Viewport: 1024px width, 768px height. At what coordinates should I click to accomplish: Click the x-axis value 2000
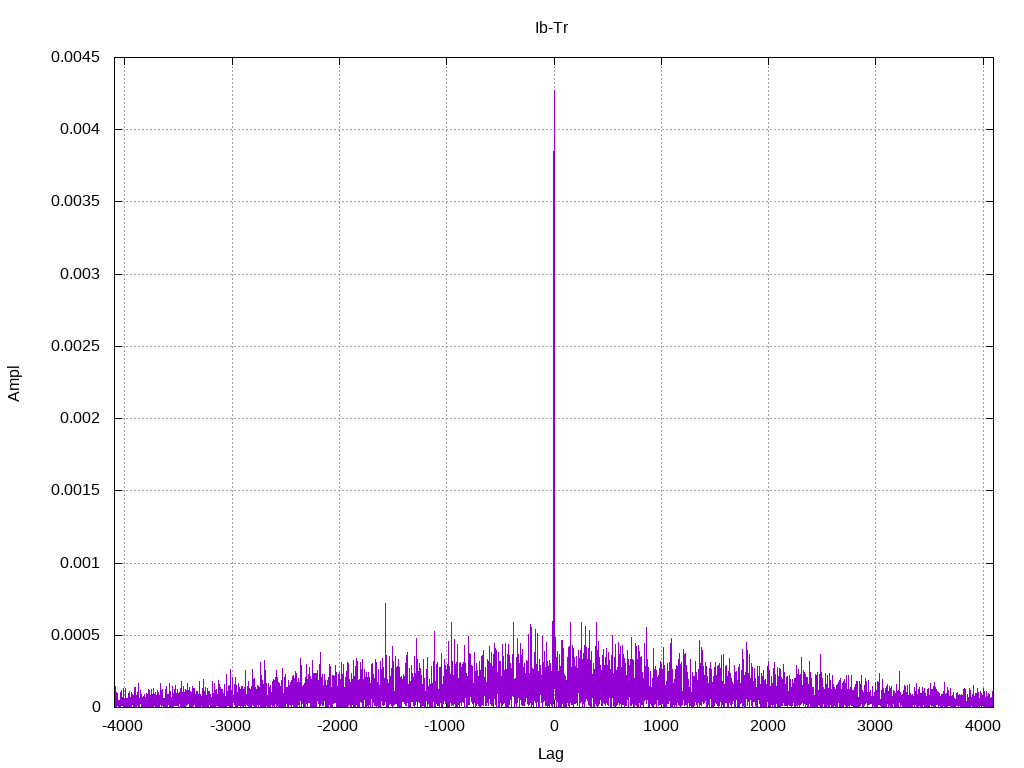click(x=768, y=726)
